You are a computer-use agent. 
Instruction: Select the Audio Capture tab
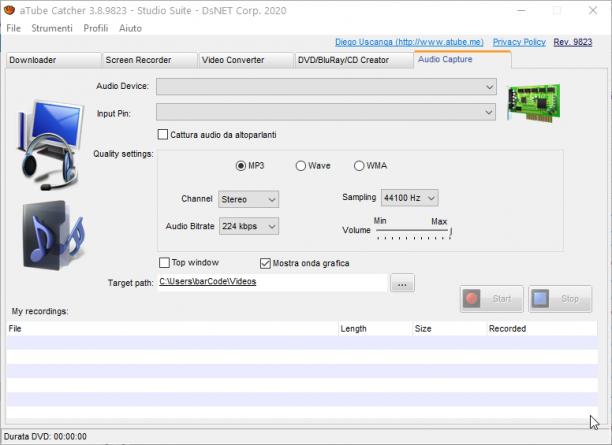pyautogui.click(x=463, y=59)
